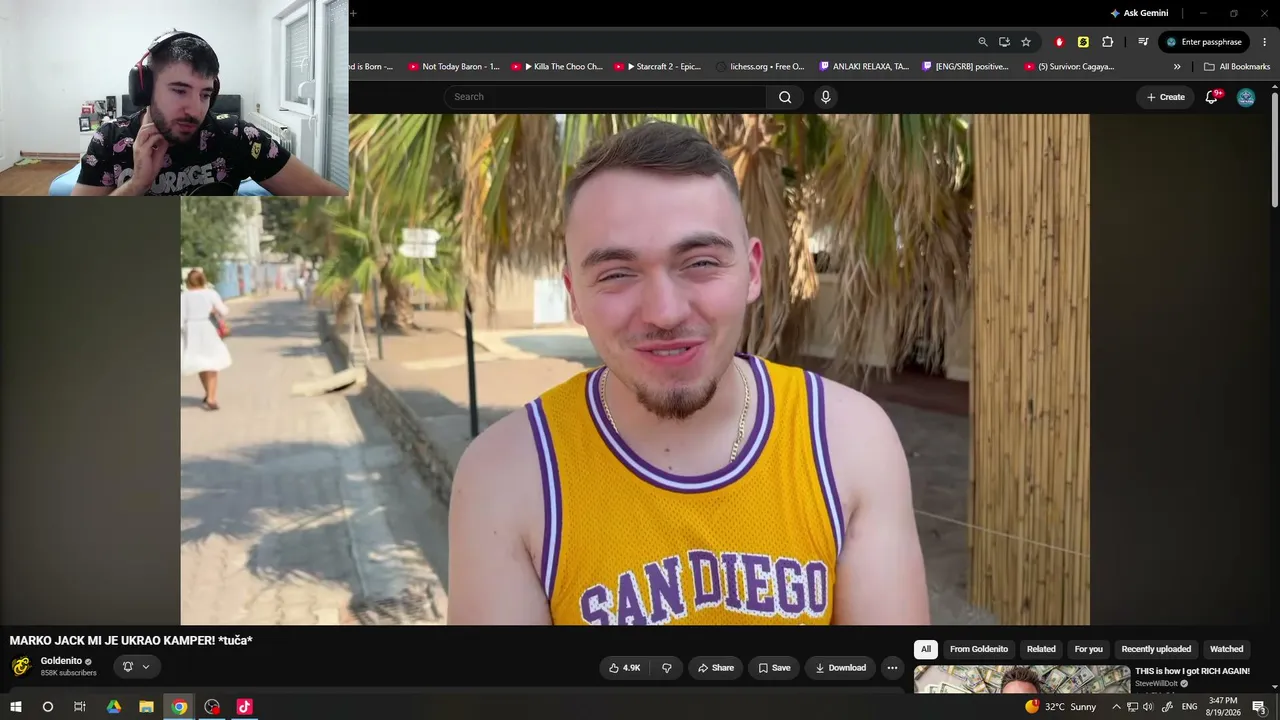
Task: Open the 'Starcraft 2 - Epic...' bookmark
Action: coord(658,67)
